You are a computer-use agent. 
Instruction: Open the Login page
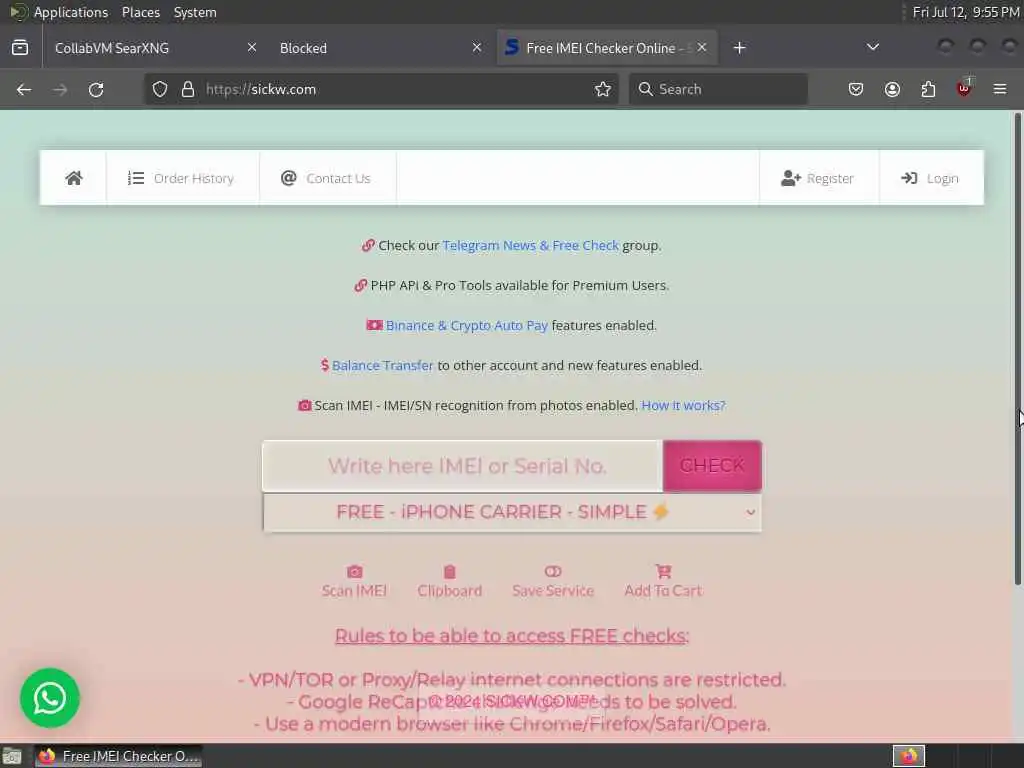coord(929,178)
